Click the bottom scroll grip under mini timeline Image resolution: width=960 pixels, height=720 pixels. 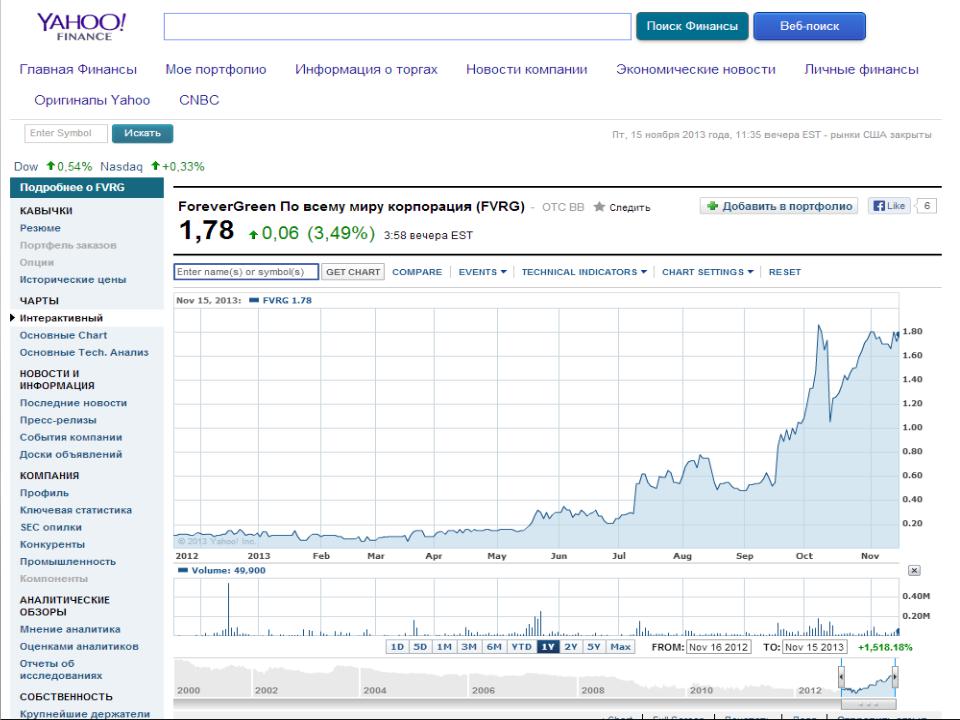coord(869,705)
